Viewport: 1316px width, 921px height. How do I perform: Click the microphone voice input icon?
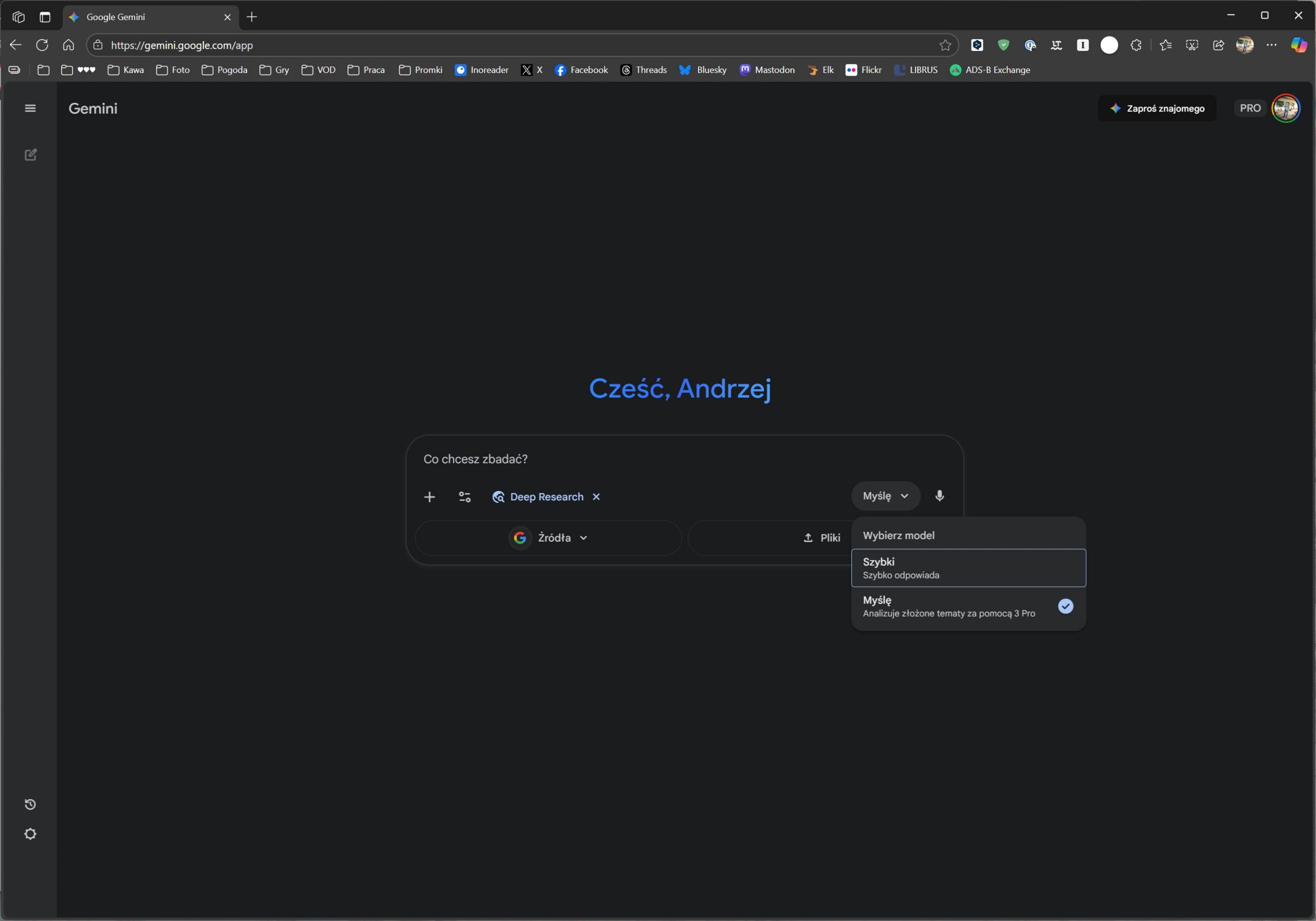[939, 496]
